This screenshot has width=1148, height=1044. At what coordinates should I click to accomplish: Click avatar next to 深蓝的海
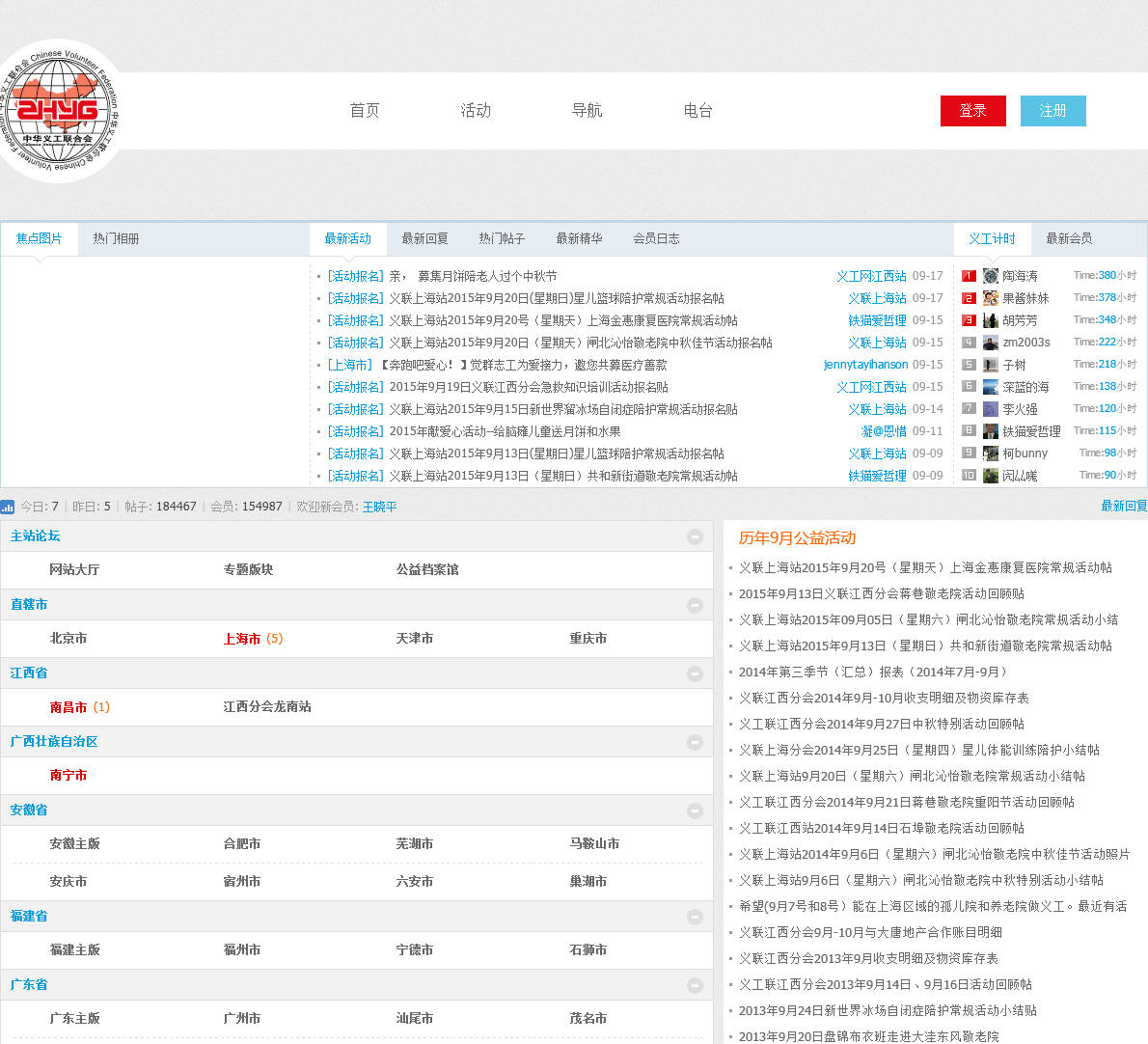(x=991, y=387)
